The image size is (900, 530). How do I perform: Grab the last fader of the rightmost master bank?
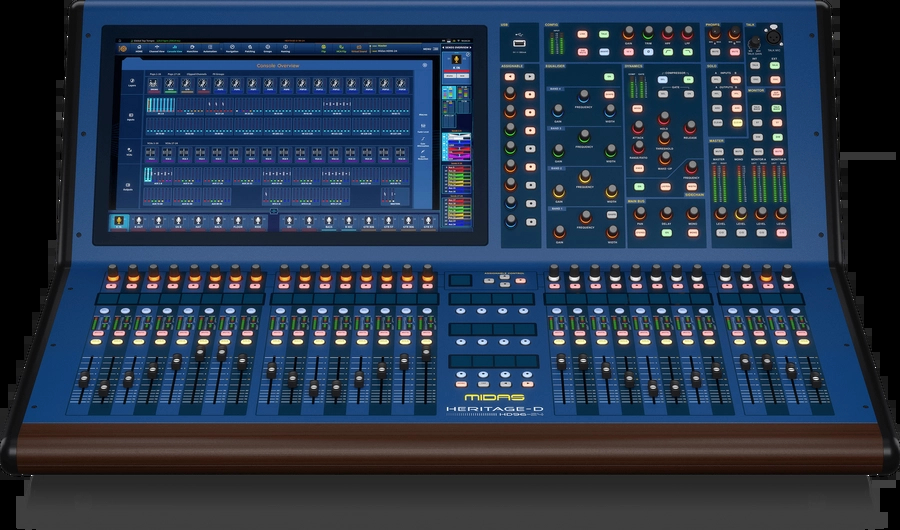815,378
